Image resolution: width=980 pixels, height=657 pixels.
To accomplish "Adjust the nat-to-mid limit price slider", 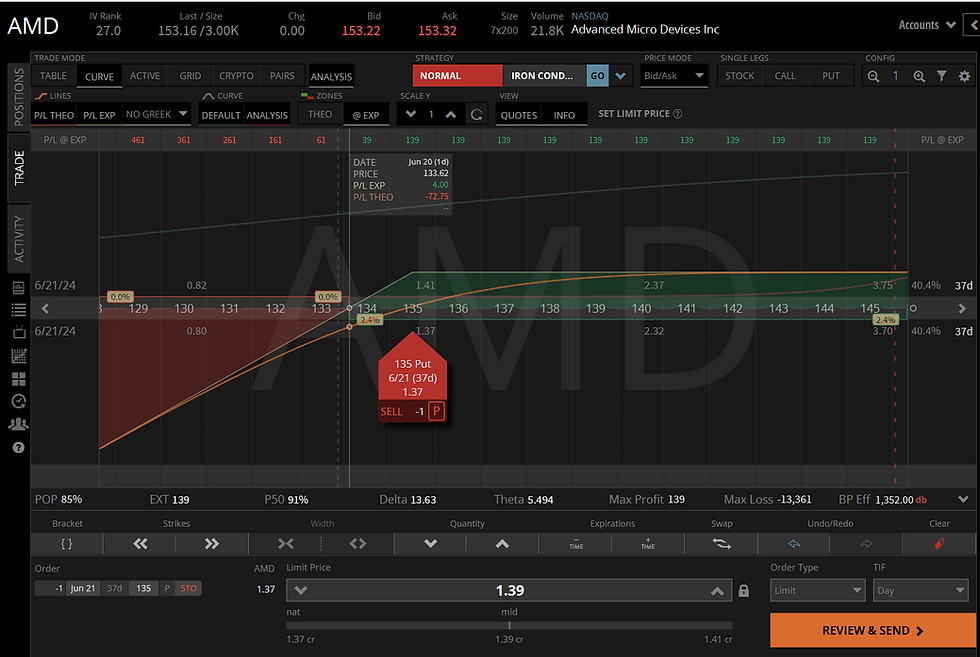I will pos(509,625).
